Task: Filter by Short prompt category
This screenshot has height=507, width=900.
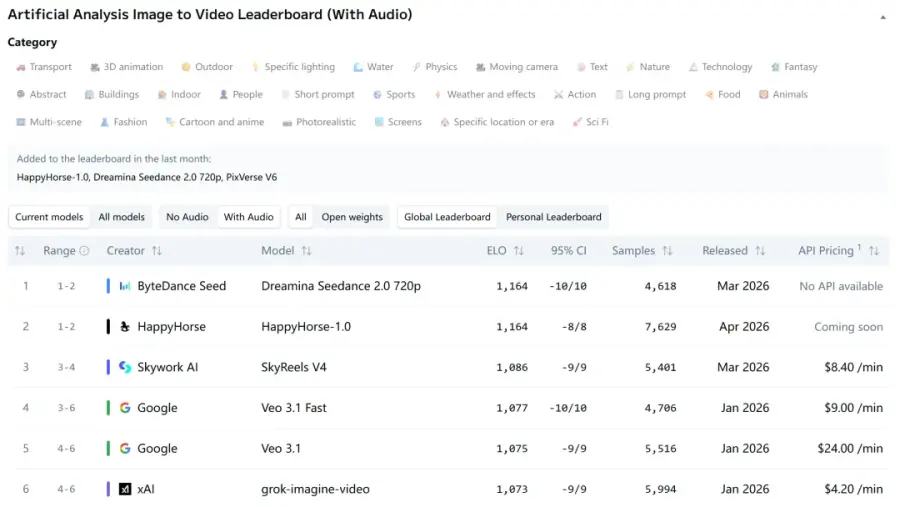Action: point(317,95)
